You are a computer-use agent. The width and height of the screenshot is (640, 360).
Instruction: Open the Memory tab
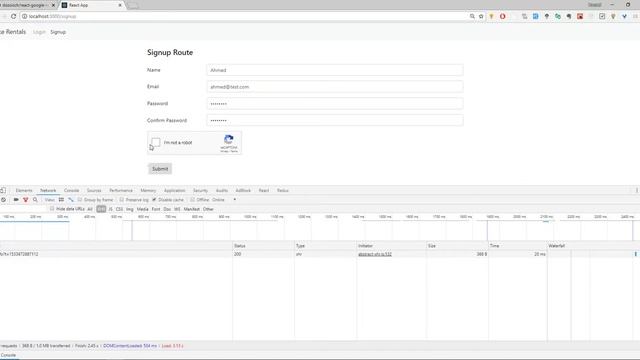click(x=148, y=190)
